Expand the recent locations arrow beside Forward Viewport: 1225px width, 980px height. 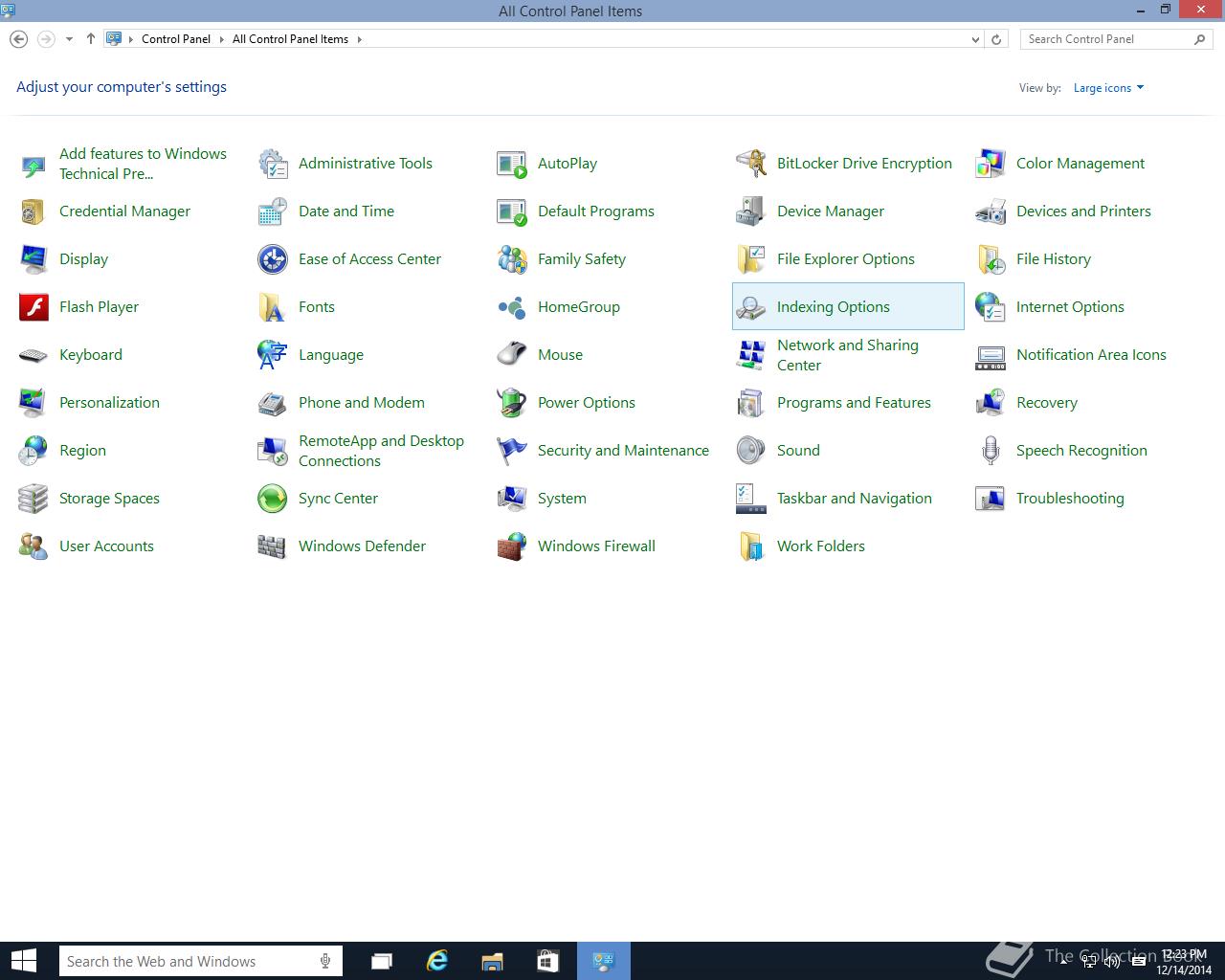coord(69,39)
